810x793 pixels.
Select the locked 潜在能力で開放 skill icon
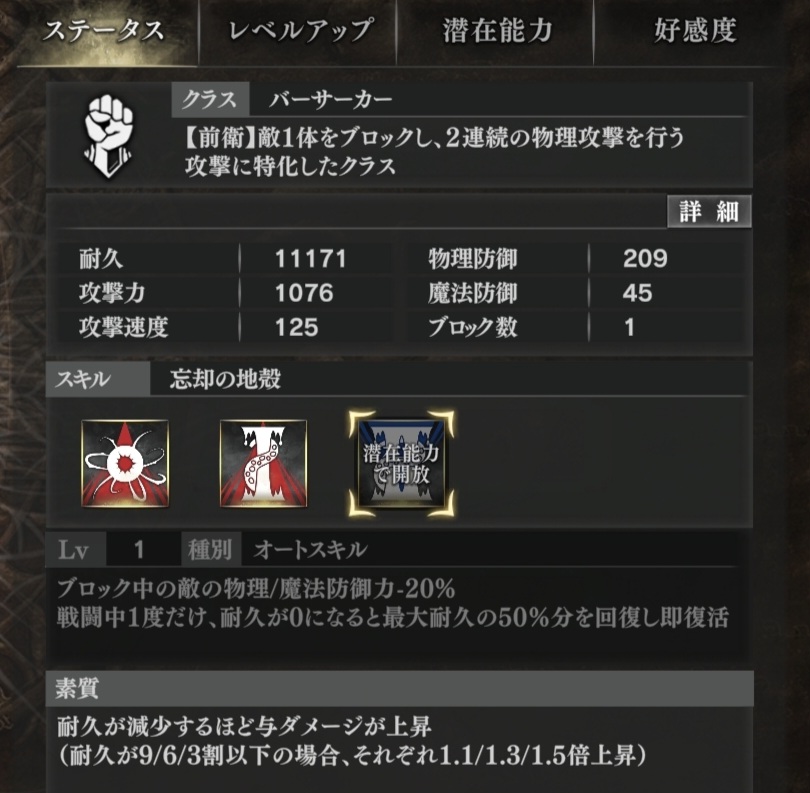pos(401,463)
